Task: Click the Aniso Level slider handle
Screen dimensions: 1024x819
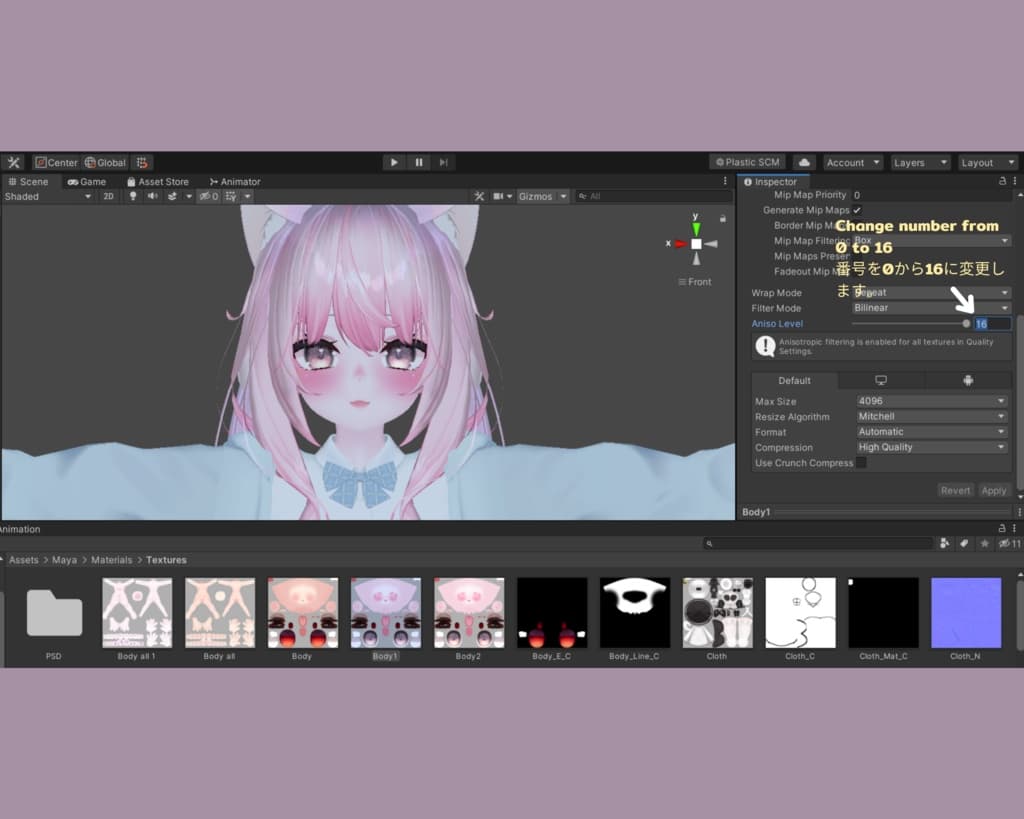Action: coord(966,324)
